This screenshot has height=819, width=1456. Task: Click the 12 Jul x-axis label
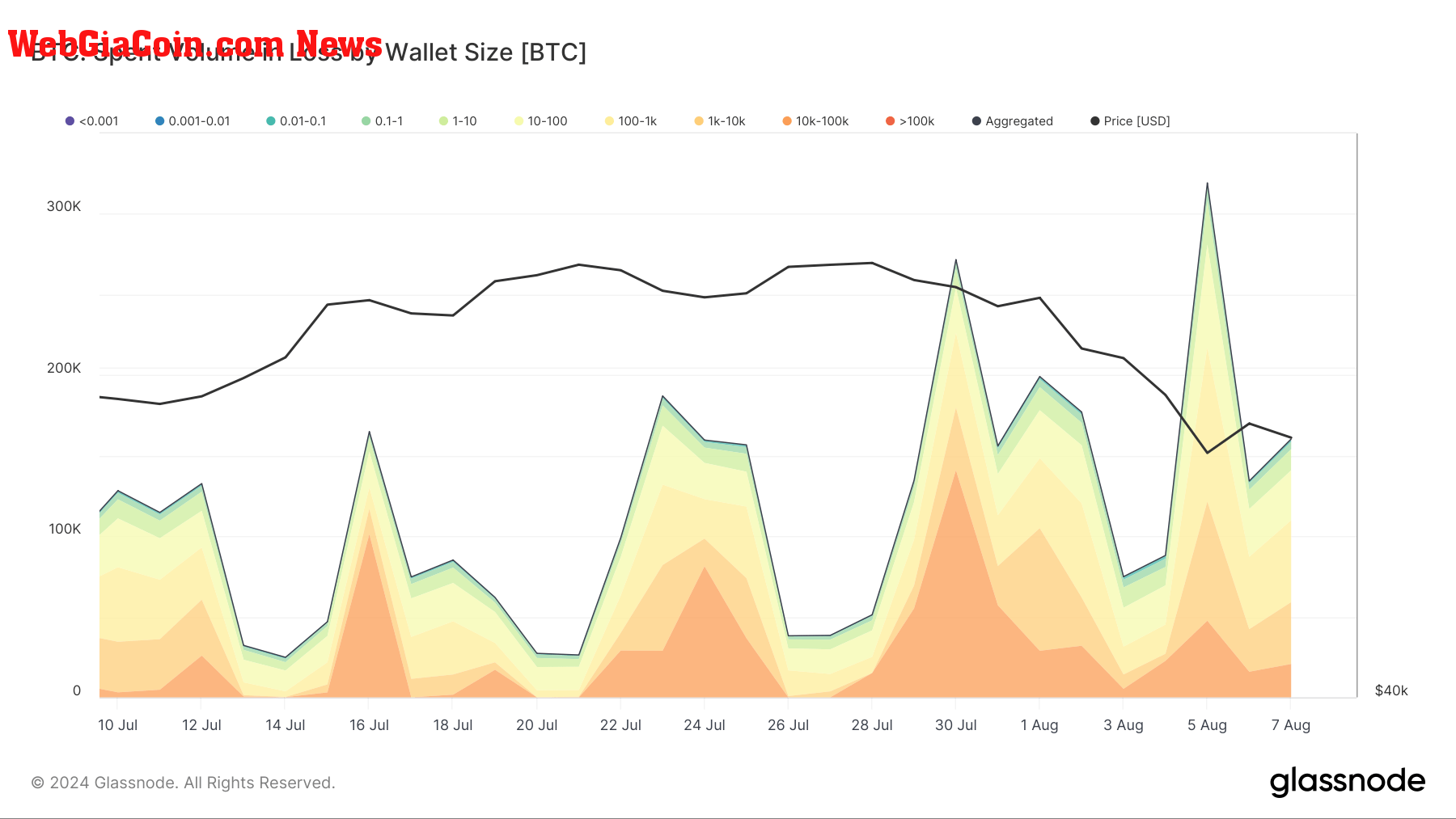pos(201,725)
